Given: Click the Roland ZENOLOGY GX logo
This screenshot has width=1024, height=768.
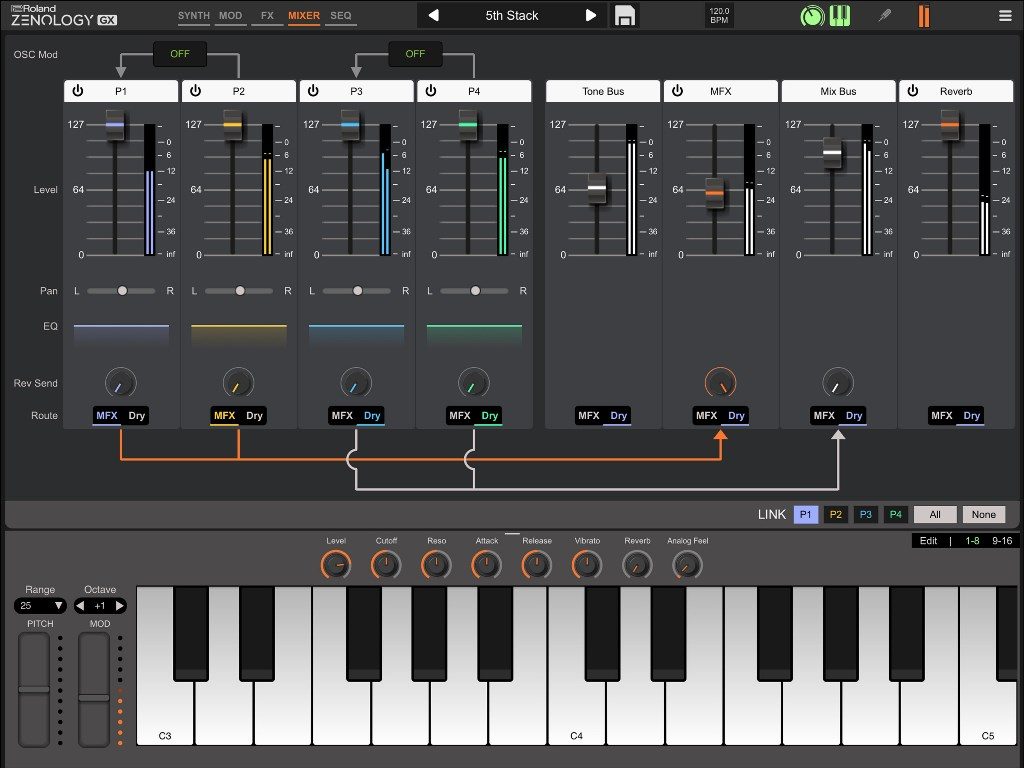Looking at the screenshot, I should pos(63,15).
